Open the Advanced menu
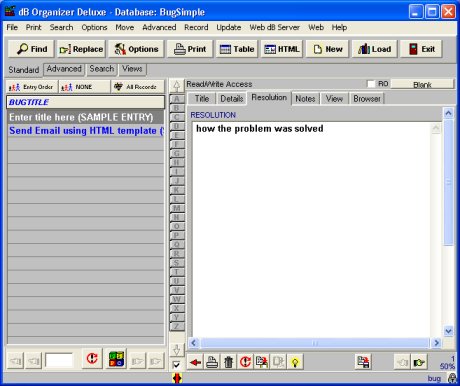The height and width of the screenshot is (386, 460). pyautogui.click(x=159, y=27)
